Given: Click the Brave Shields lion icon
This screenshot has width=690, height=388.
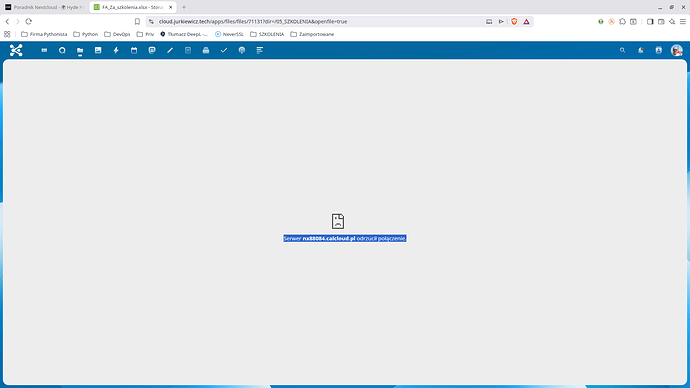Looking at the screenshot, I should 514,22.
